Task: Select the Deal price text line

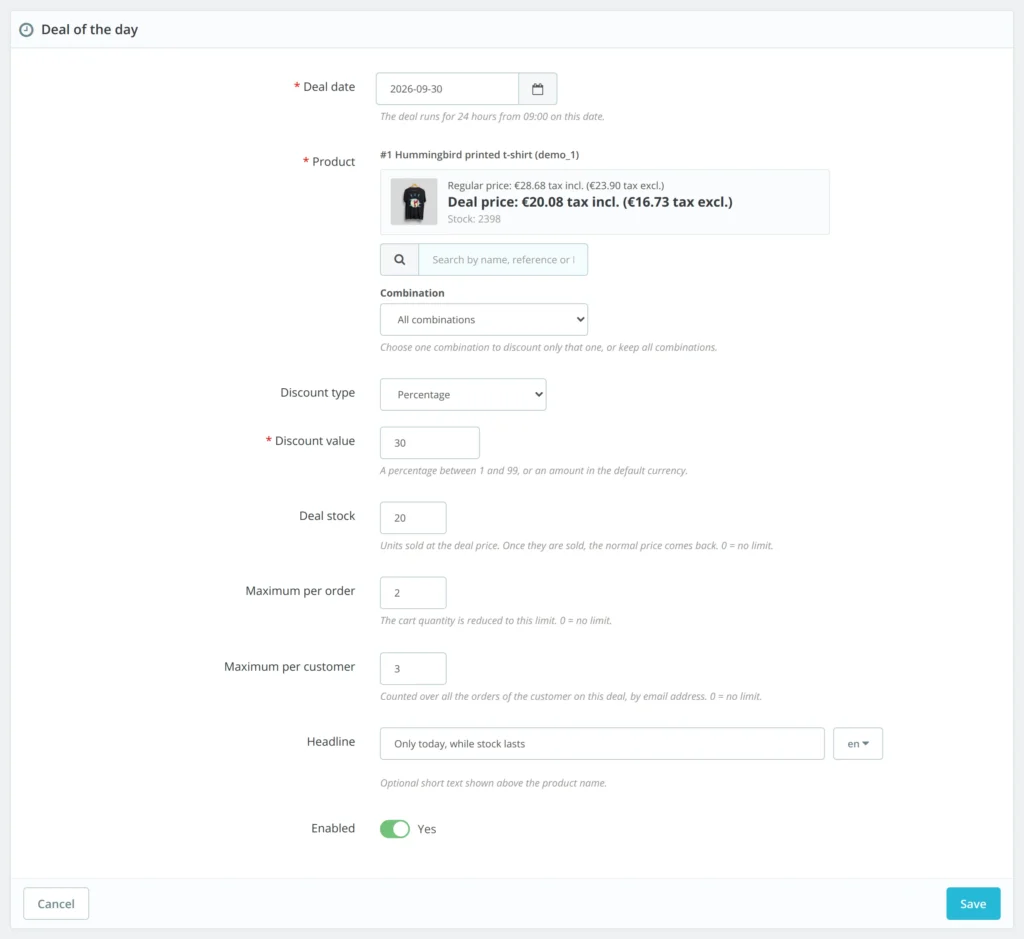Action: coord(590,202)
